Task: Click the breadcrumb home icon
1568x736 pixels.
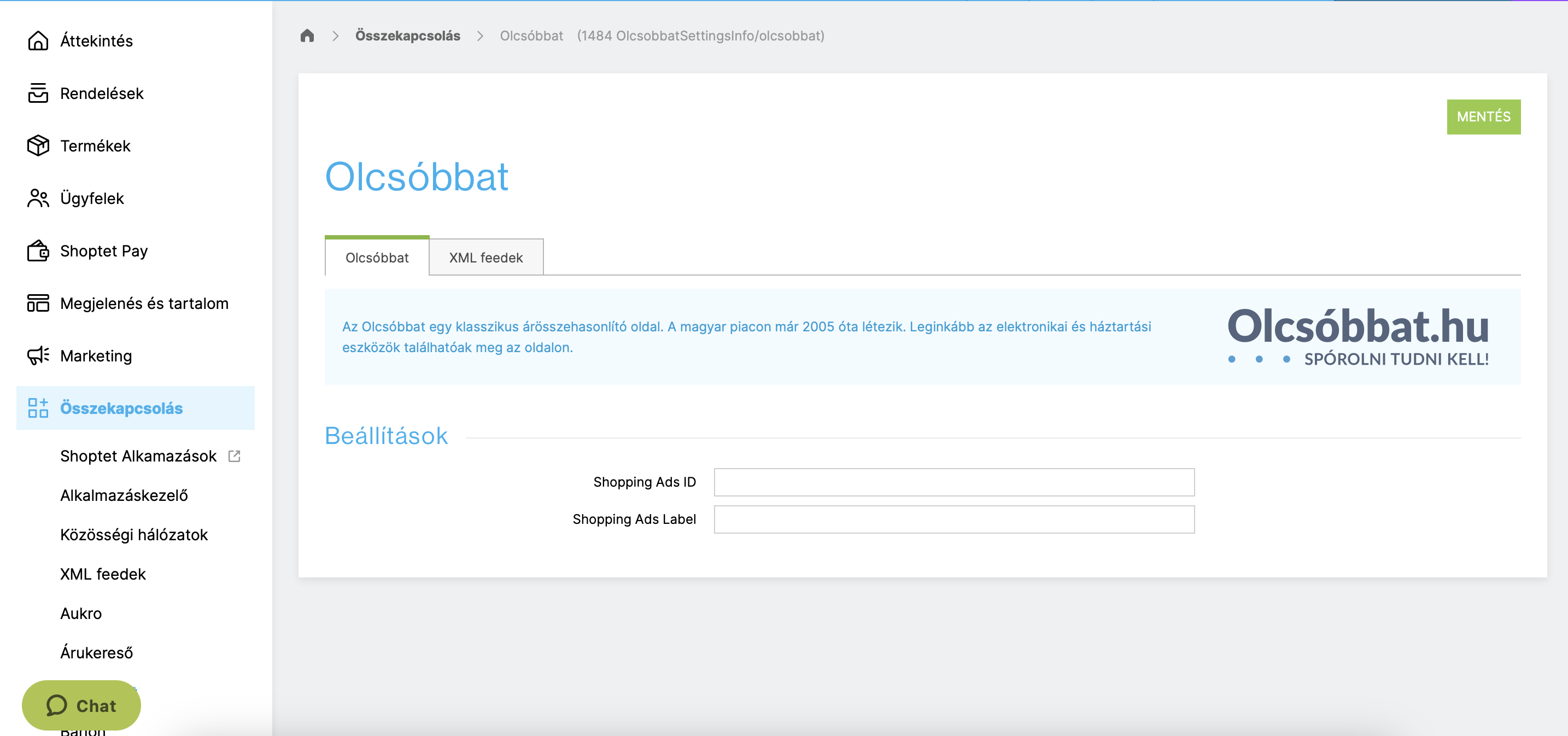Action: pyautogui.click(x=307, y=36)
